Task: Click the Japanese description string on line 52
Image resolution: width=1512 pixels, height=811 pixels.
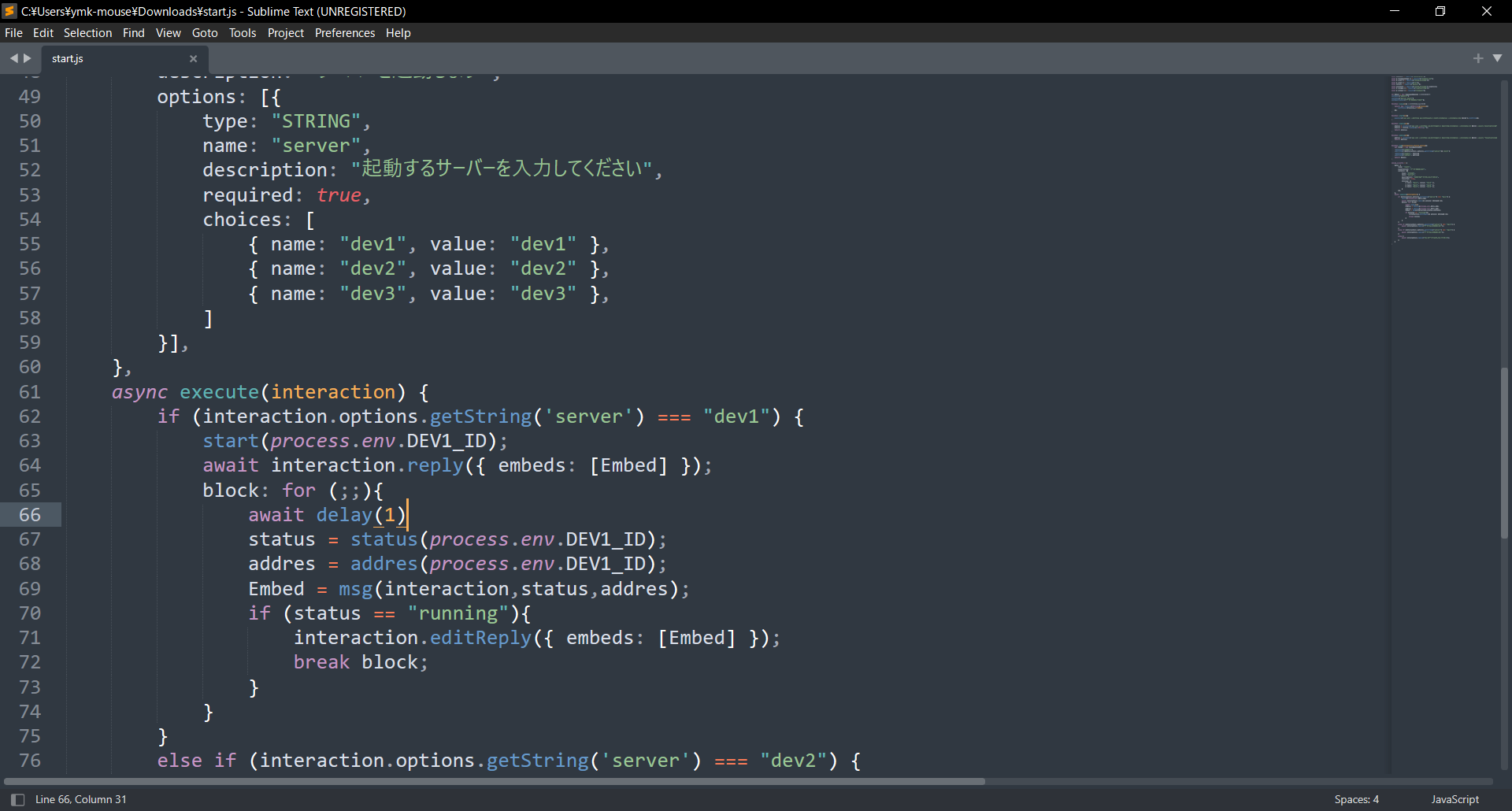Action: tap(502, 169)
